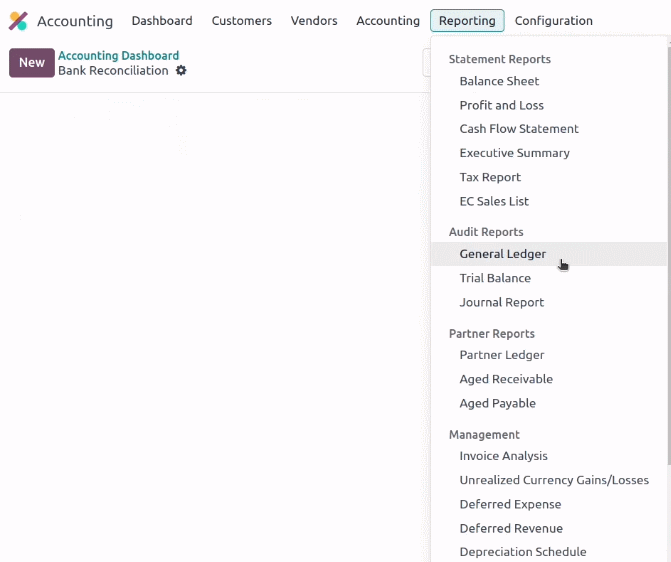This screenshot has width=671, height=562.
Task: Click the Reporting menu scrollbar
Action: click(669, 253)
